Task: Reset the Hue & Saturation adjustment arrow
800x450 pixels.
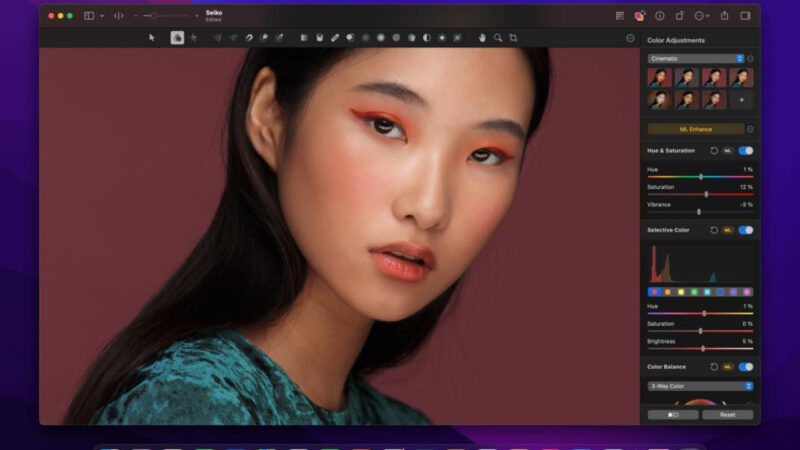Action: pyautogui.click(x=714, y=151)
